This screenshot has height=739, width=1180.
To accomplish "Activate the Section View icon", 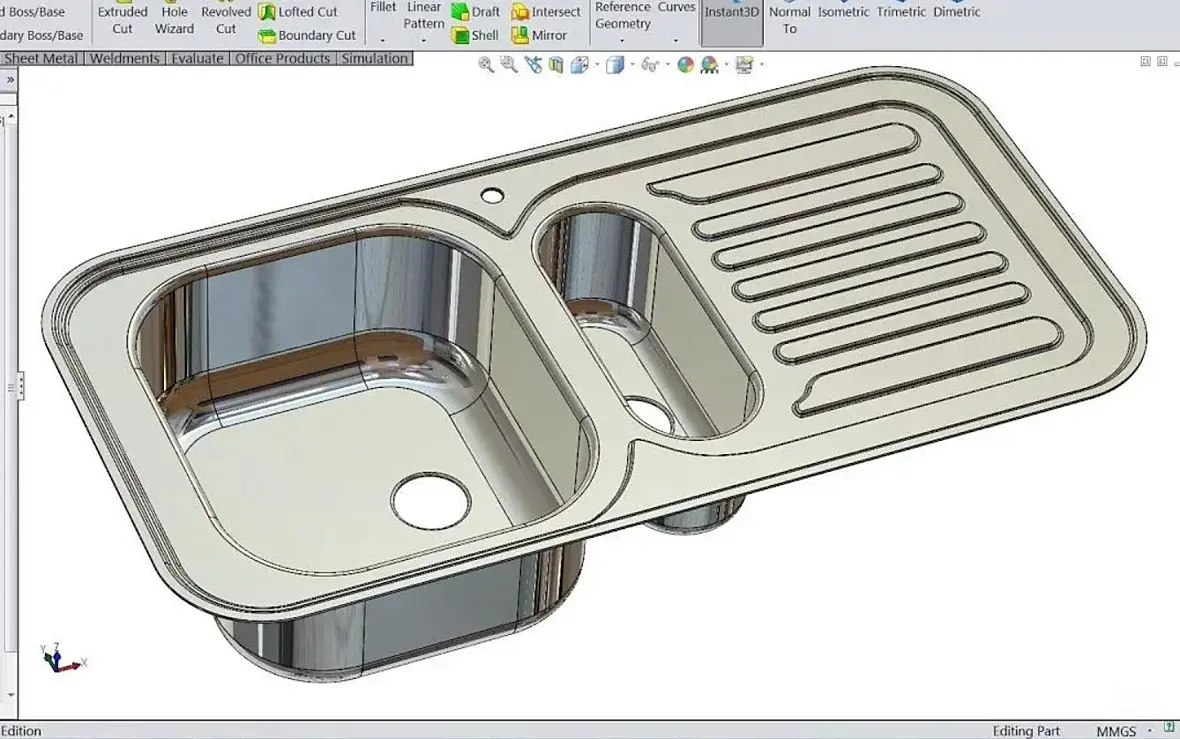I will click(556, 65).
